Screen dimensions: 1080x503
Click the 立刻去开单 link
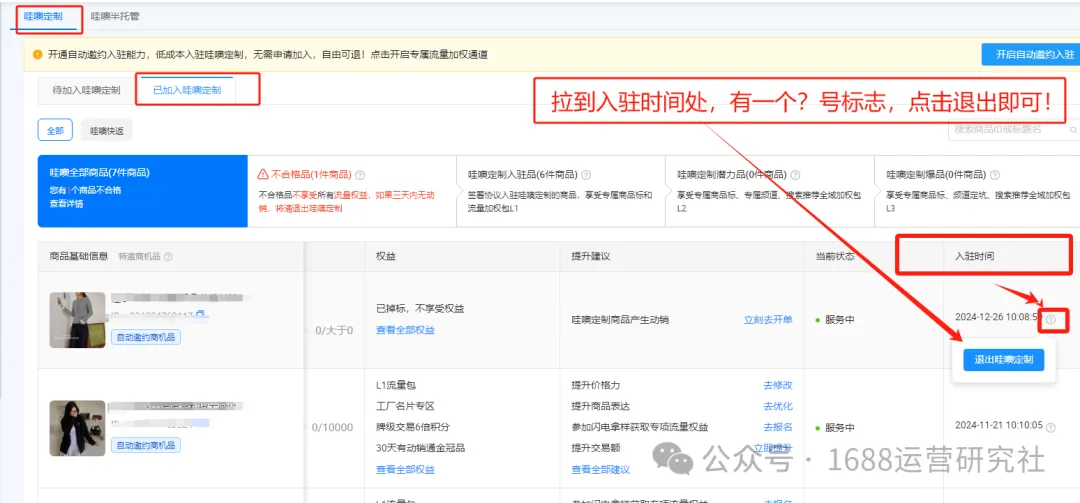pos(768,320)
